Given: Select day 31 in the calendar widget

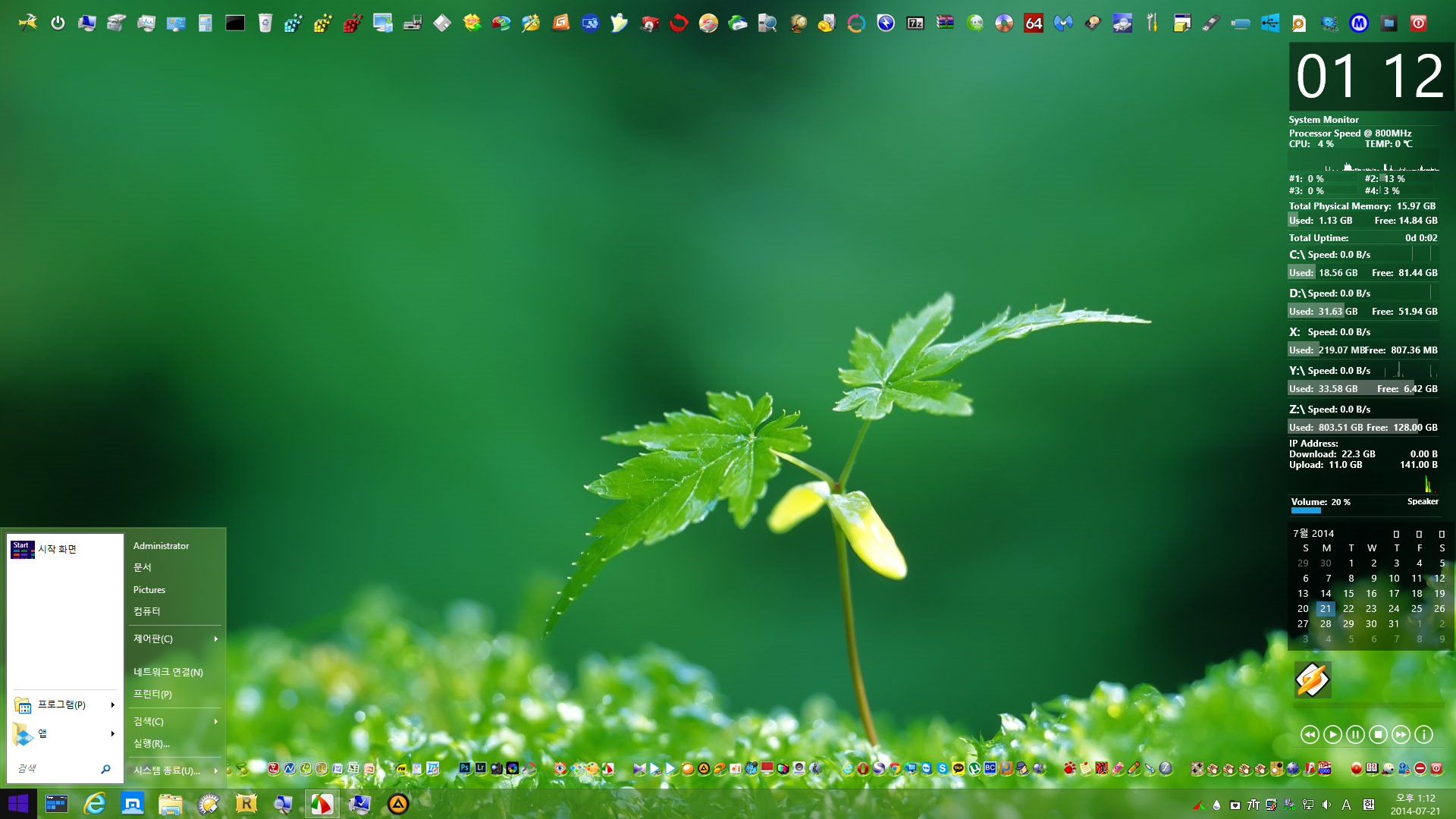Looking at the screenshot, I should [x=1394, y=623].
